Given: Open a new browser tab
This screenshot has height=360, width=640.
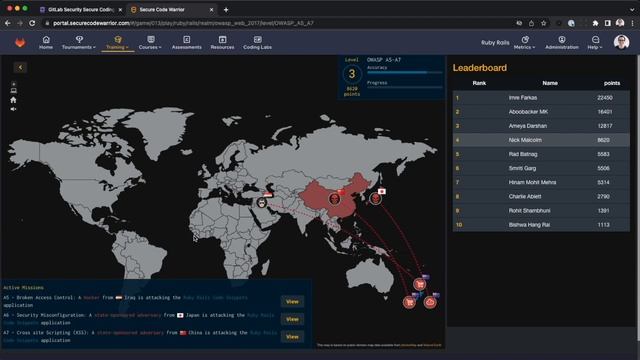Looking at the screenshot, I should click(x=226, y=9).
